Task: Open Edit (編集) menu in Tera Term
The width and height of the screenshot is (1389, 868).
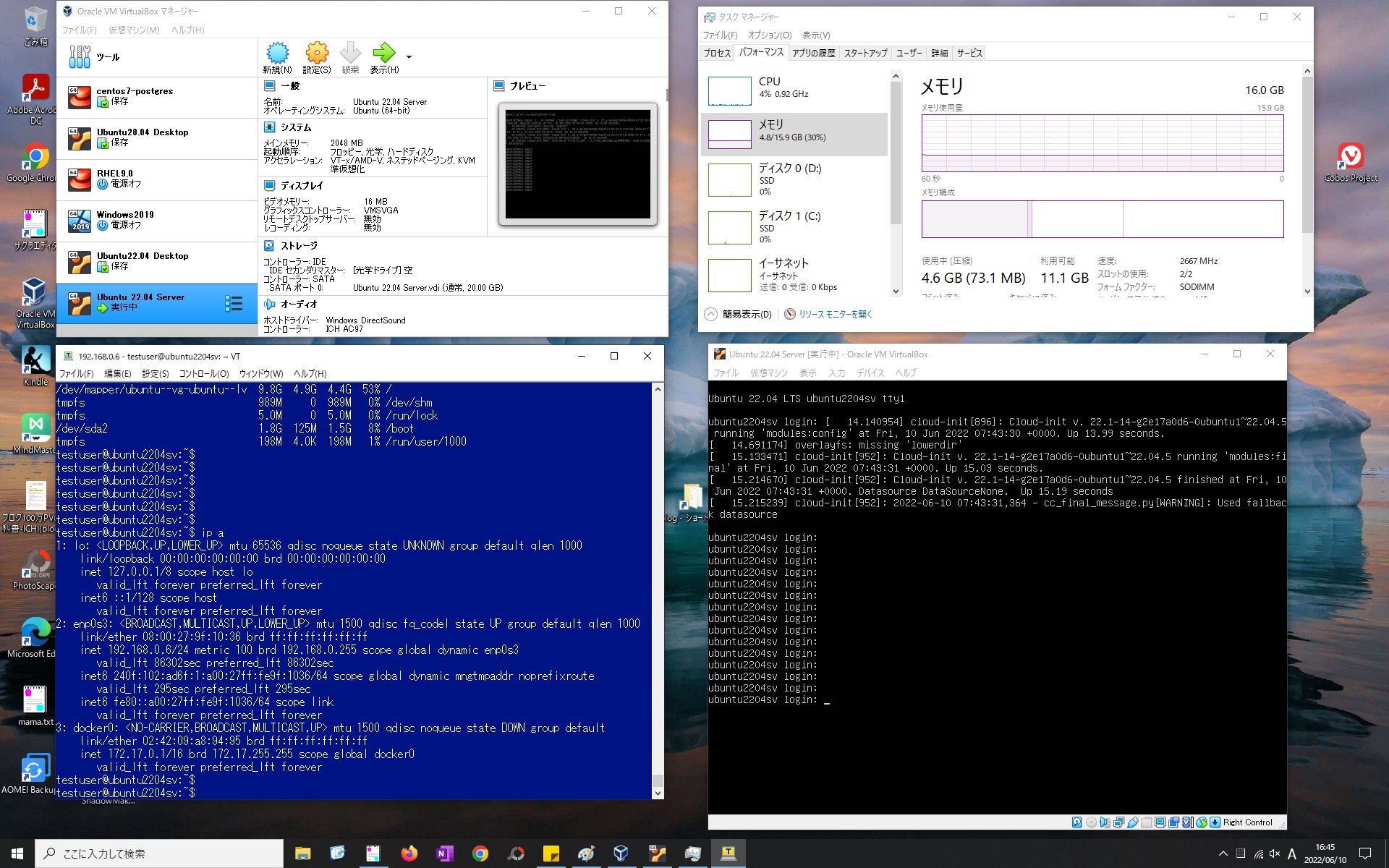Action: tap(118, 374)
